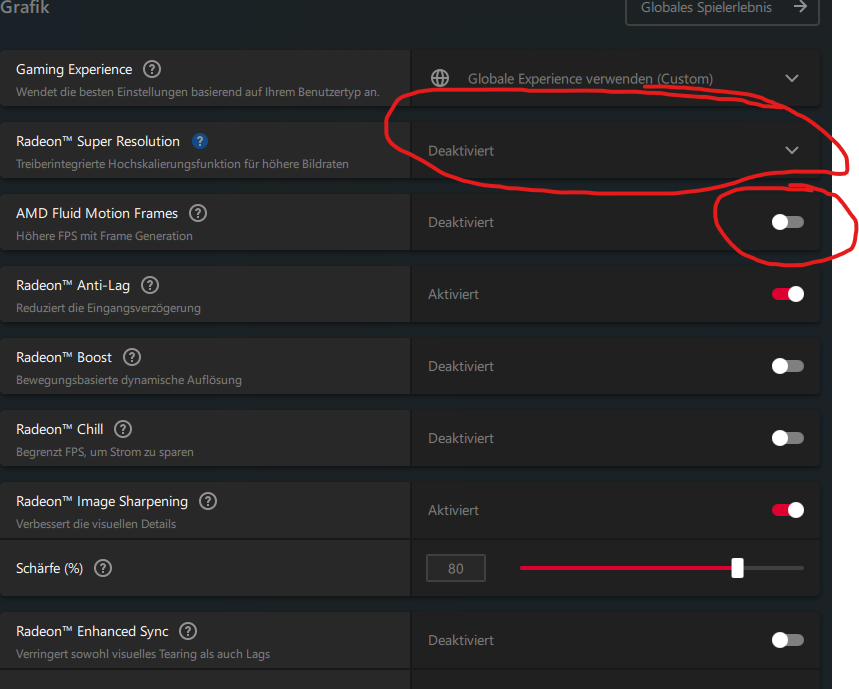Enable AMD Fluid Motion Frames toggle
The width and height of the screenshot is (859, 689).
pyautogui.click(x=788, y=222)
